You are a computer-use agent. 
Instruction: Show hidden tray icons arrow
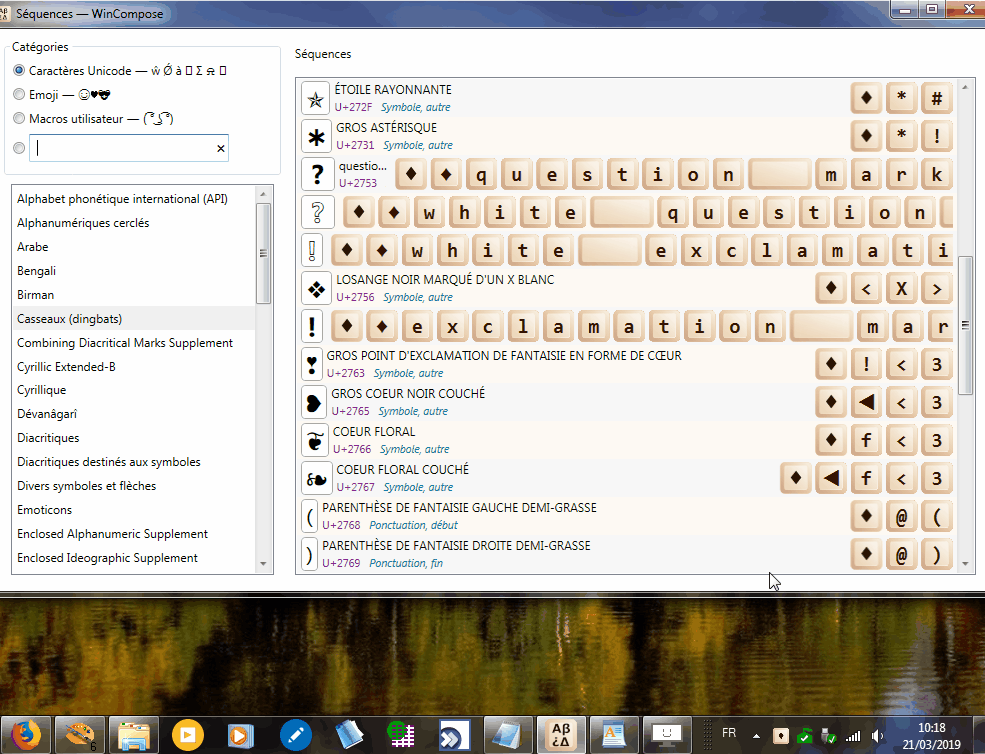(x=756, y=736)
